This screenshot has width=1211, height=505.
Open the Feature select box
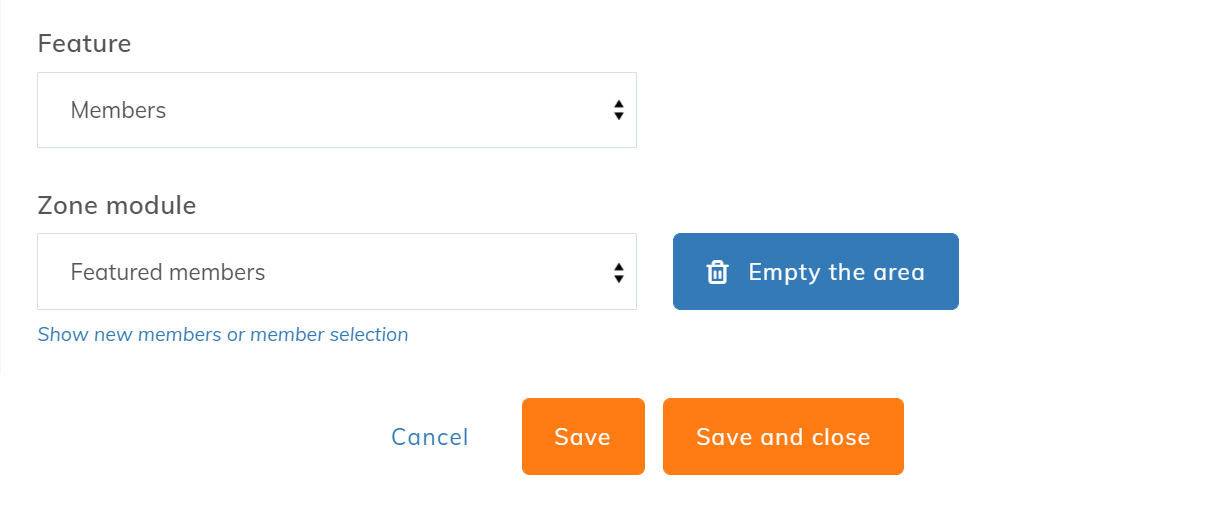tap(336, 110)
